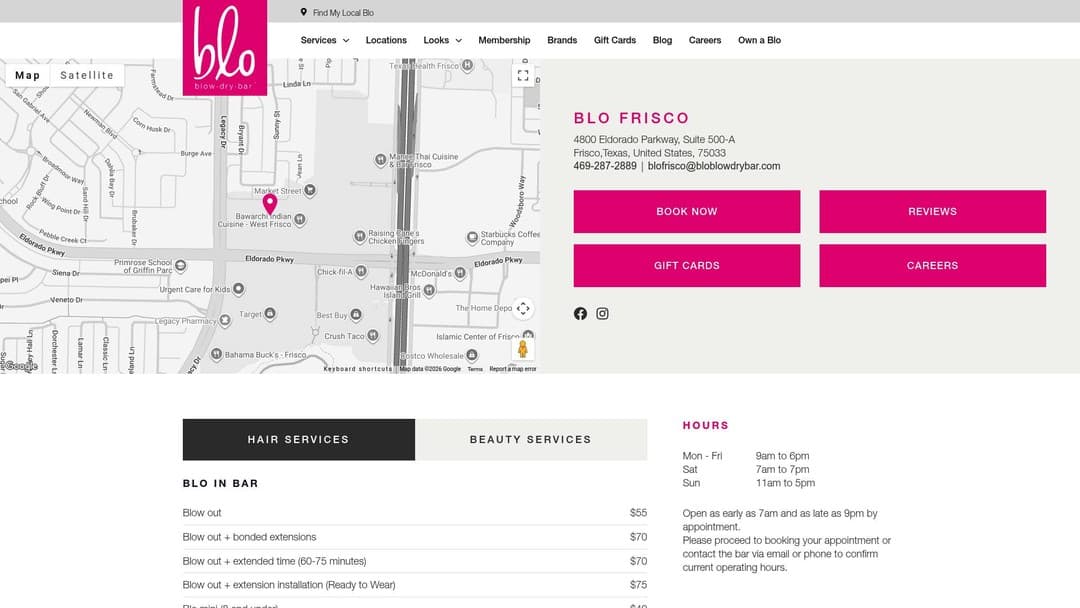
Task: Click the Starbucks Coffee Company map marker
Action: 472,238
